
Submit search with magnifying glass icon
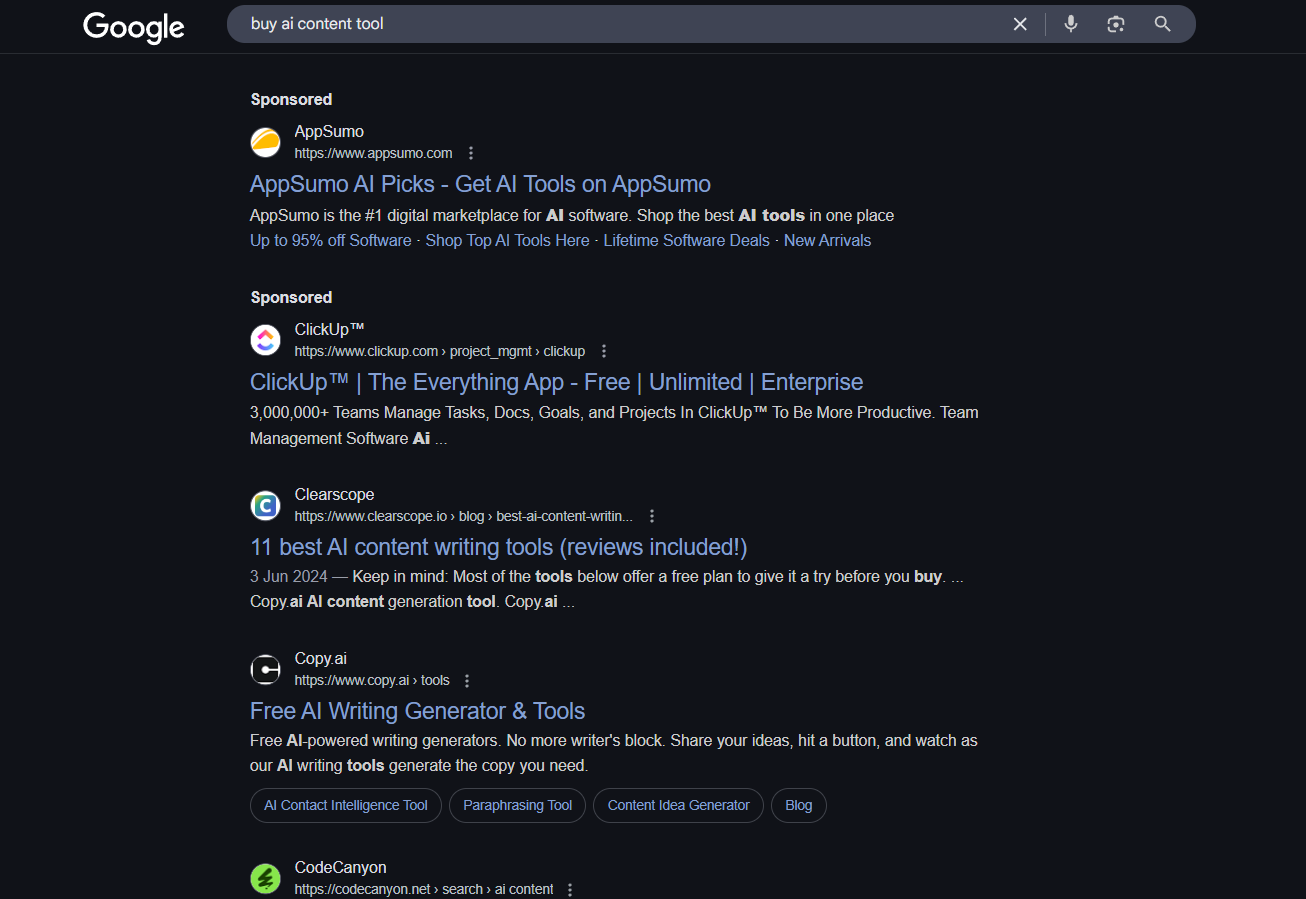pyautogui.click(x=1162, y=24)
